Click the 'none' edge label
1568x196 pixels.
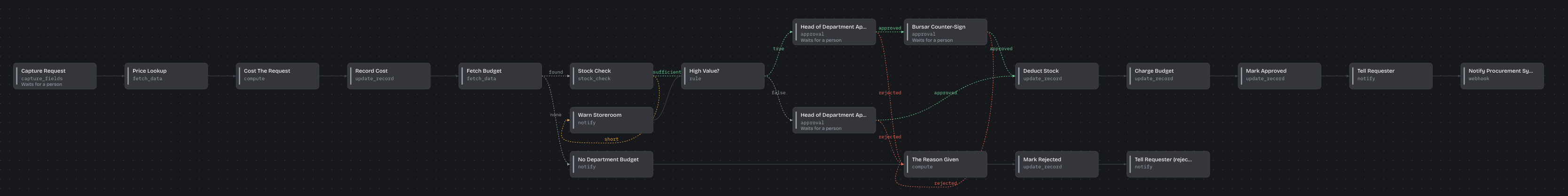pyautogui.click(x=556, y=115)
